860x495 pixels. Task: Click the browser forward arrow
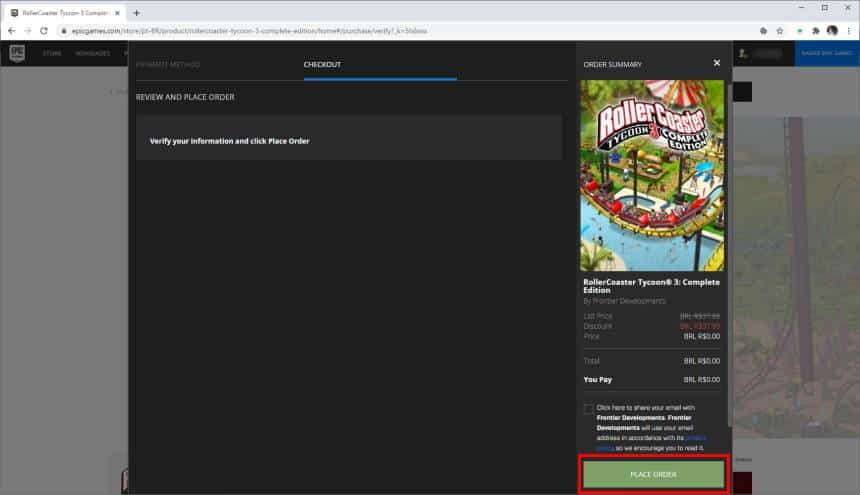pyautogui.click(x=28, y=31)
